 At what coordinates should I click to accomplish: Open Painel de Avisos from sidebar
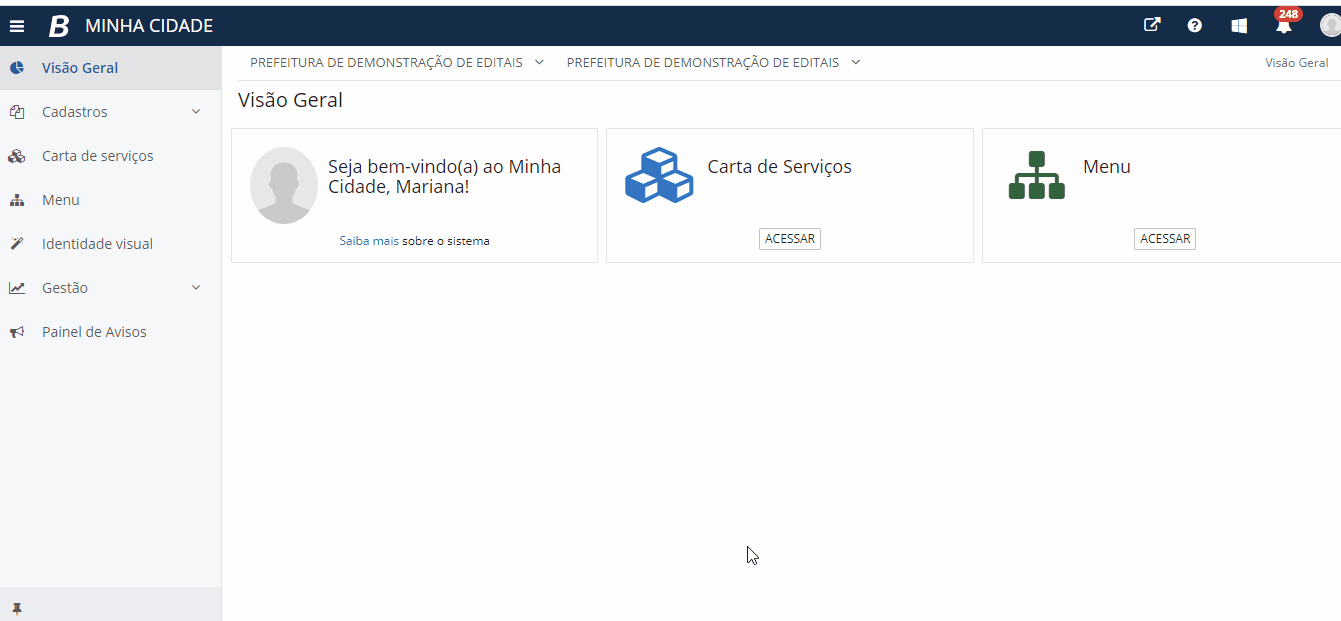click(95, 331)
